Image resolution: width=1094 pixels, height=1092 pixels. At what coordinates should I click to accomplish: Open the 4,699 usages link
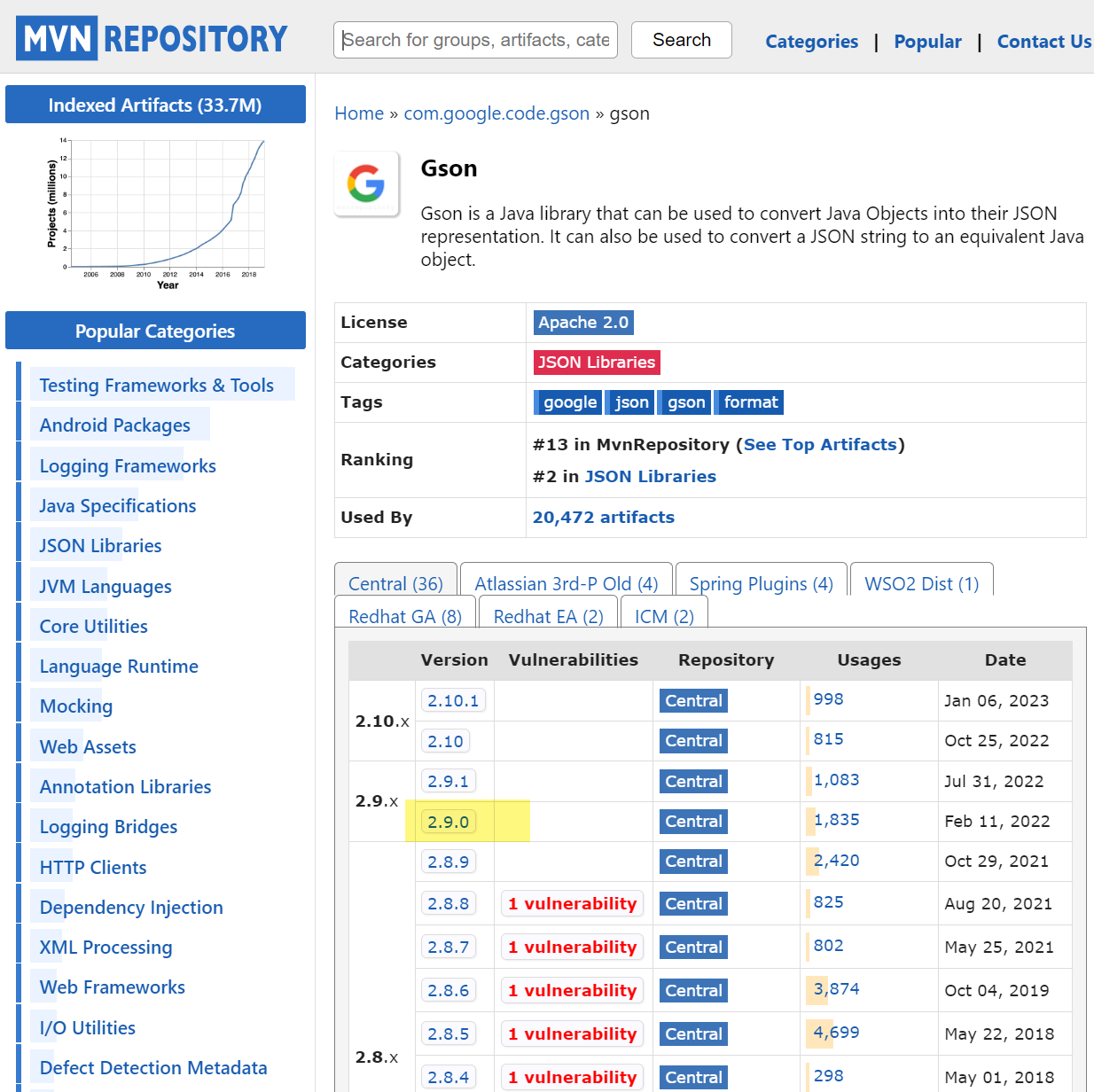click(836, 1033)
